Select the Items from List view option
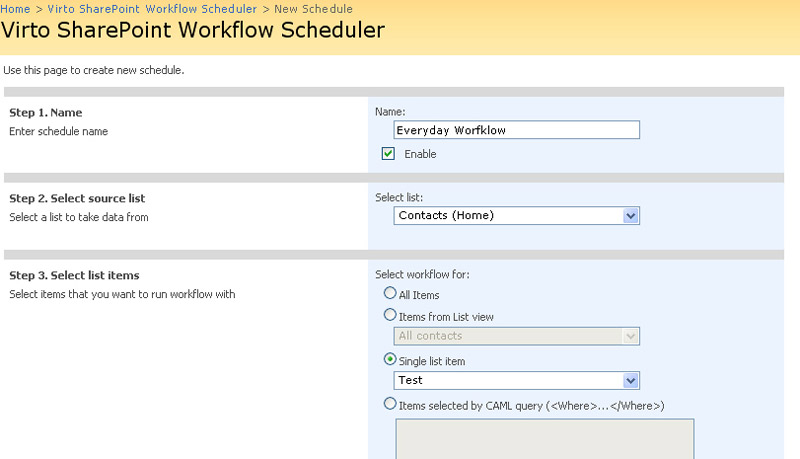 tap(390, 315)
